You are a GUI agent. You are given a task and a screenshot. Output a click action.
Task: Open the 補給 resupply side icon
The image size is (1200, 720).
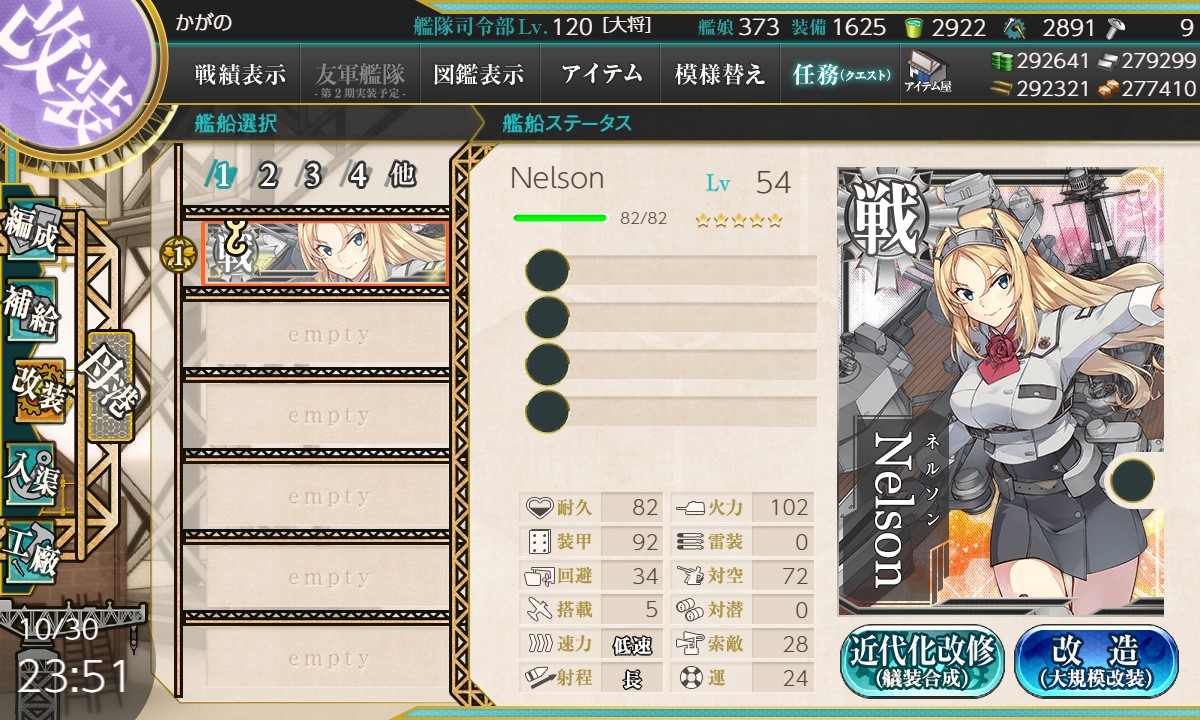[31, 314]
